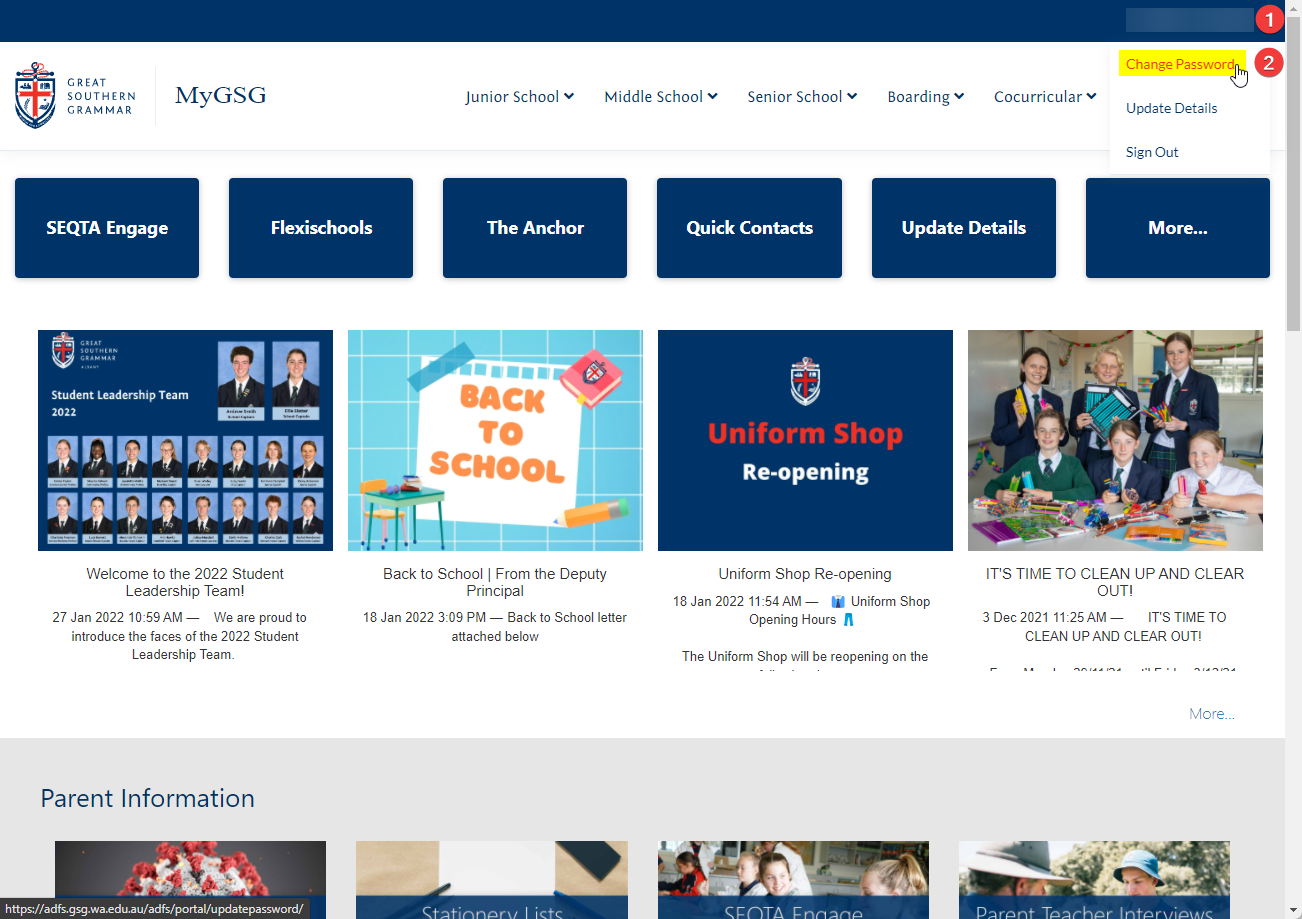
Task: Open Quick Contacts
Action: pos(749,227)
